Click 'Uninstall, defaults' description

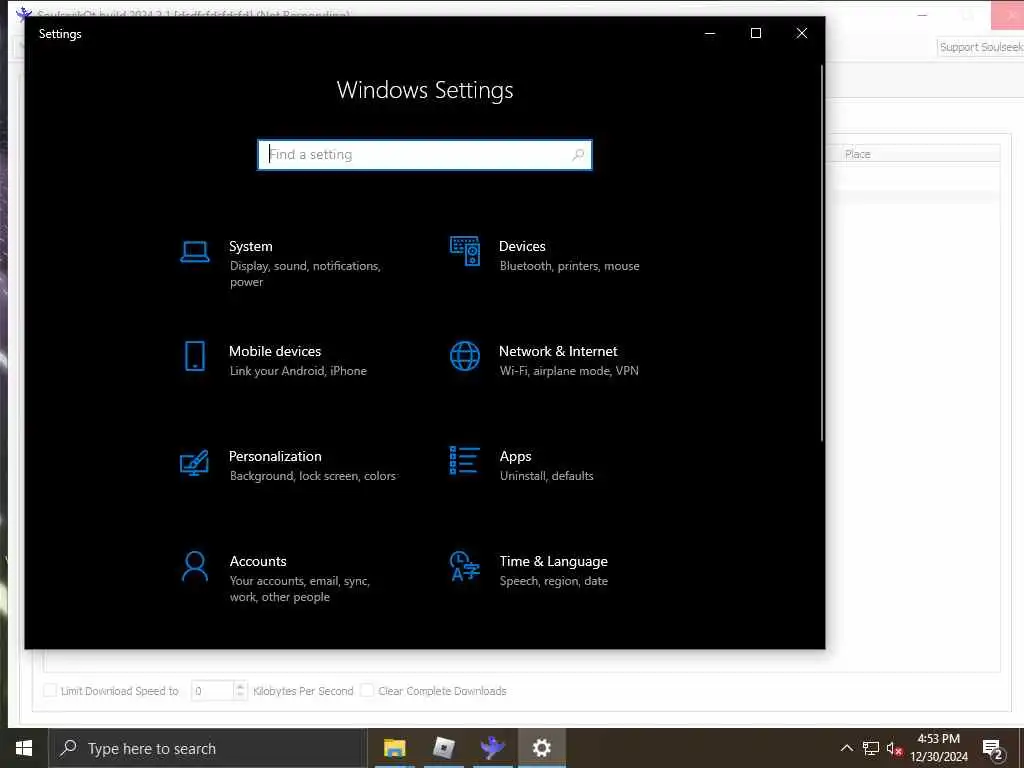547,476
